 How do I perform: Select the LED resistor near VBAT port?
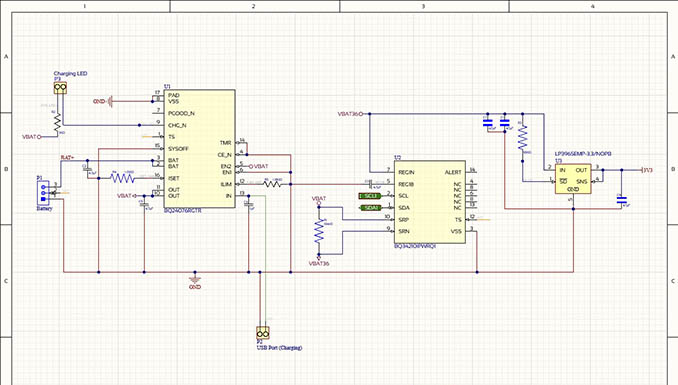coord(58,123)
